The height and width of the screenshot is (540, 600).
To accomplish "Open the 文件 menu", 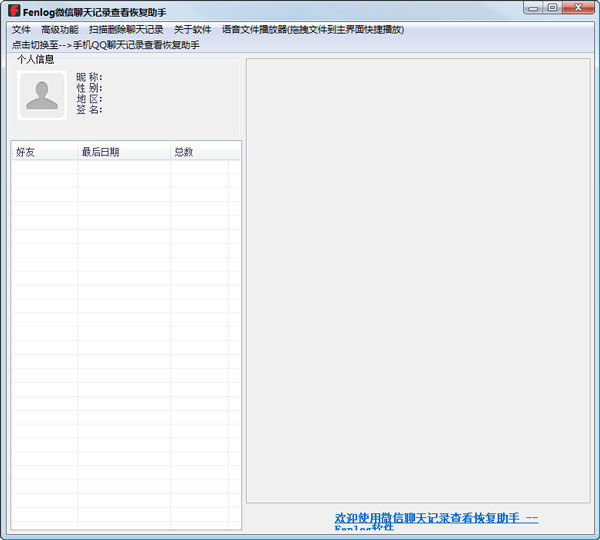I will pos(21,30).
